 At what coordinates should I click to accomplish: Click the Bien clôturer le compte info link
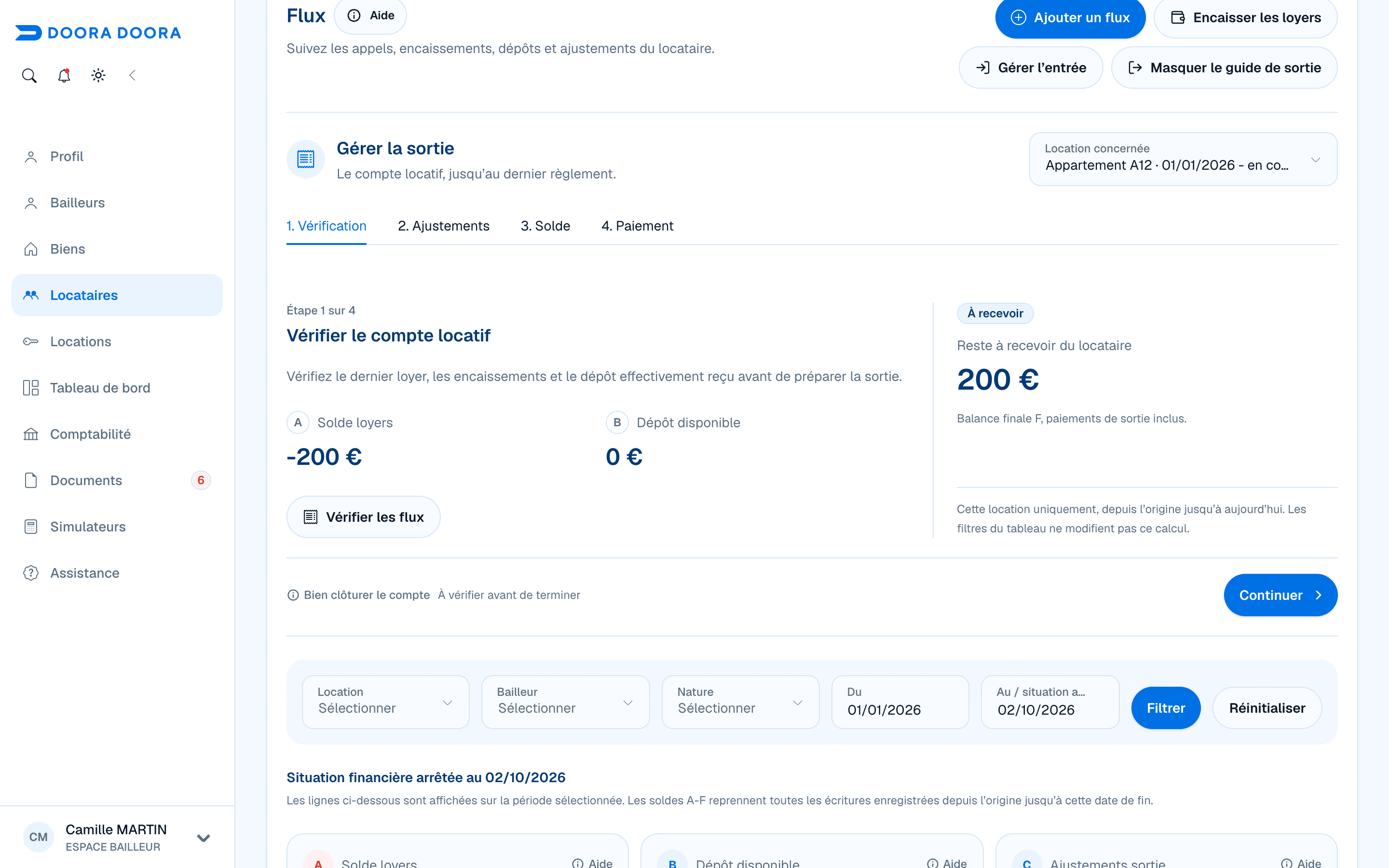coord(359,596)
